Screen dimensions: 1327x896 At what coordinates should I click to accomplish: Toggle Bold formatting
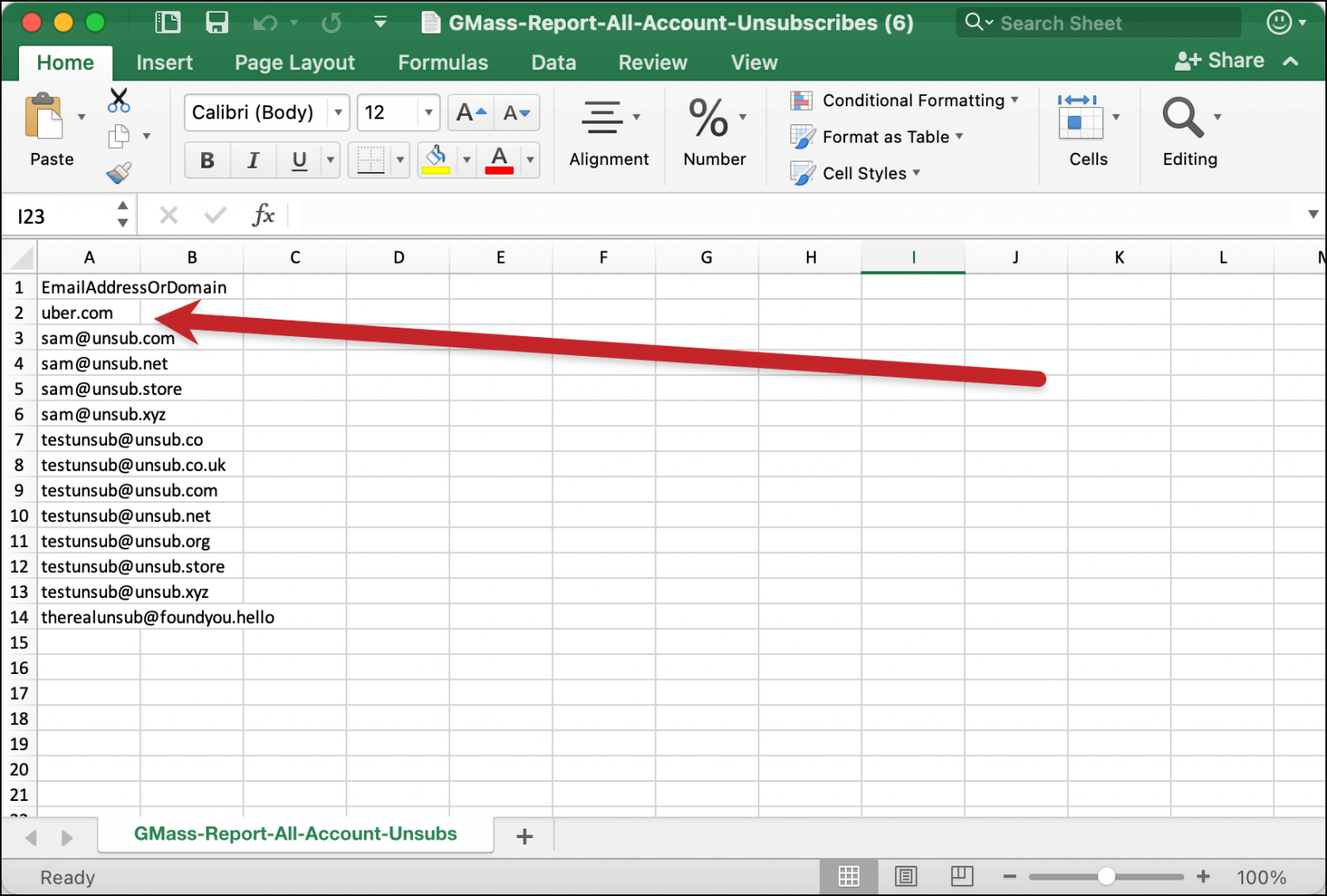(207, 161)
